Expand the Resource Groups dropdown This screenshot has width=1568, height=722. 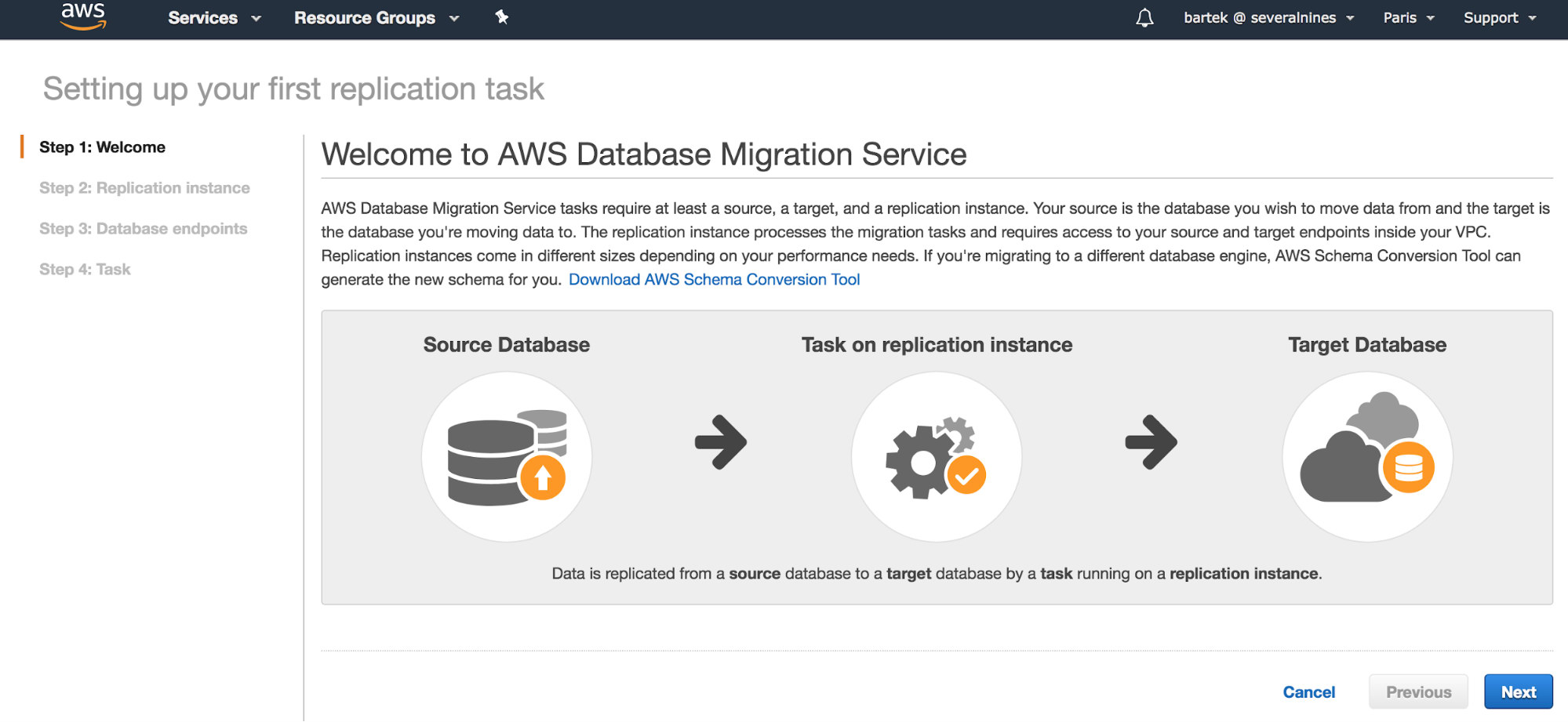[377, 18]
